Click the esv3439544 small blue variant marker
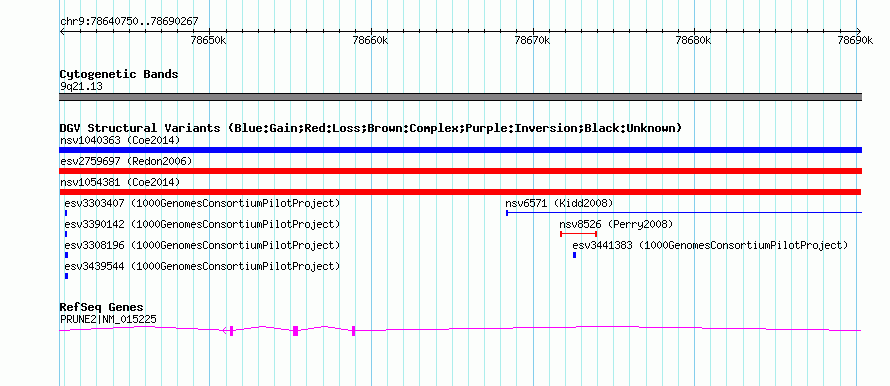Screen dimensions: 890x386 [66, 276]
